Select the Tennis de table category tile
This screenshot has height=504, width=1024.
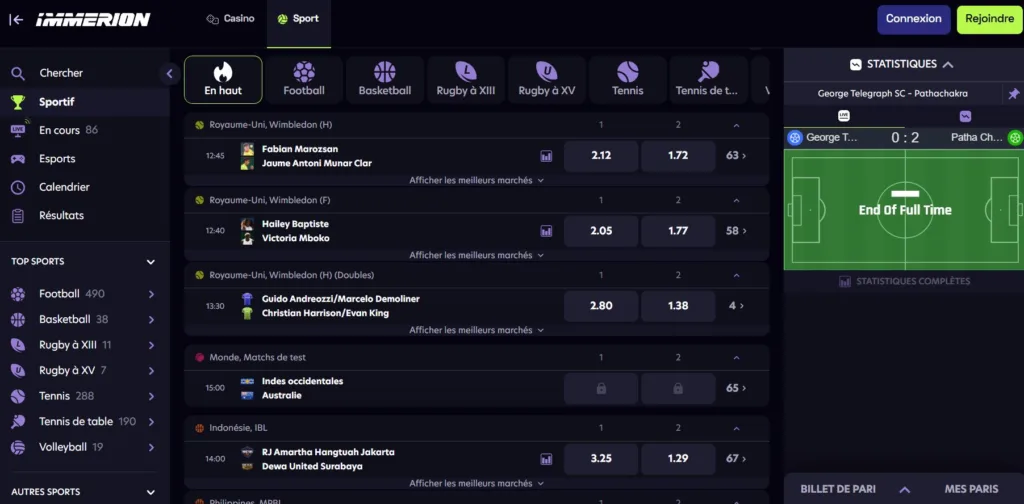[x=708, y=80]
